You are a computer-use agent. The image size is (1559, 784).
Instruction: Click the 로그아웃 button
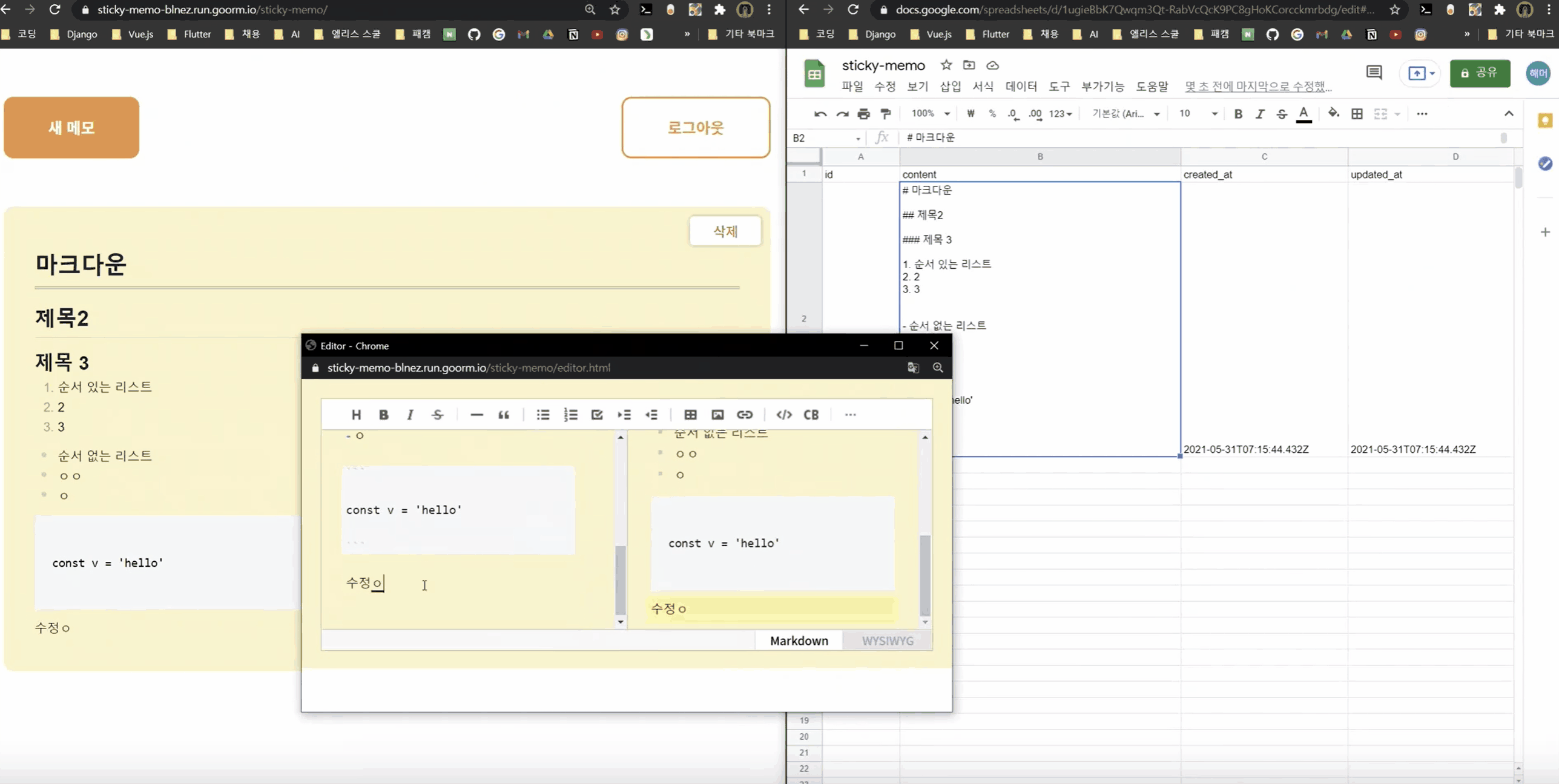pyautogui.click(x=696, y=128)
